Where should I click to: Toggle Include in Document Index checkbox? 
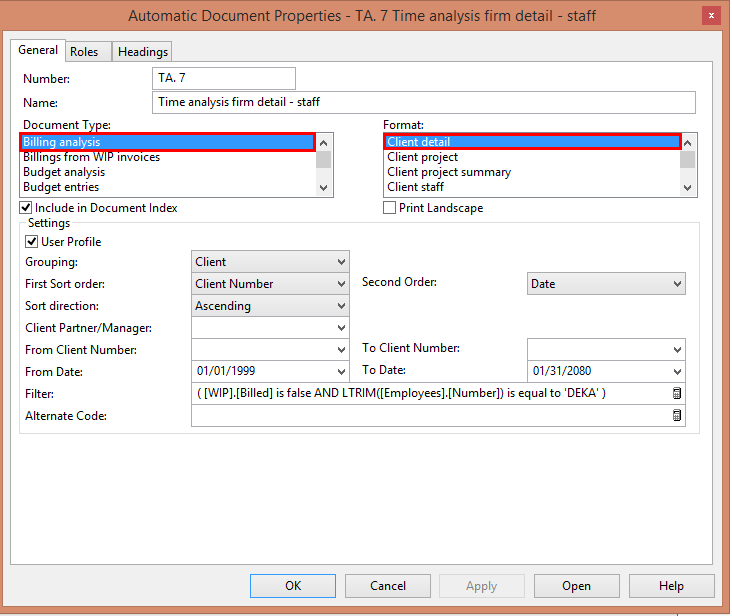click(x=26, y=208)
